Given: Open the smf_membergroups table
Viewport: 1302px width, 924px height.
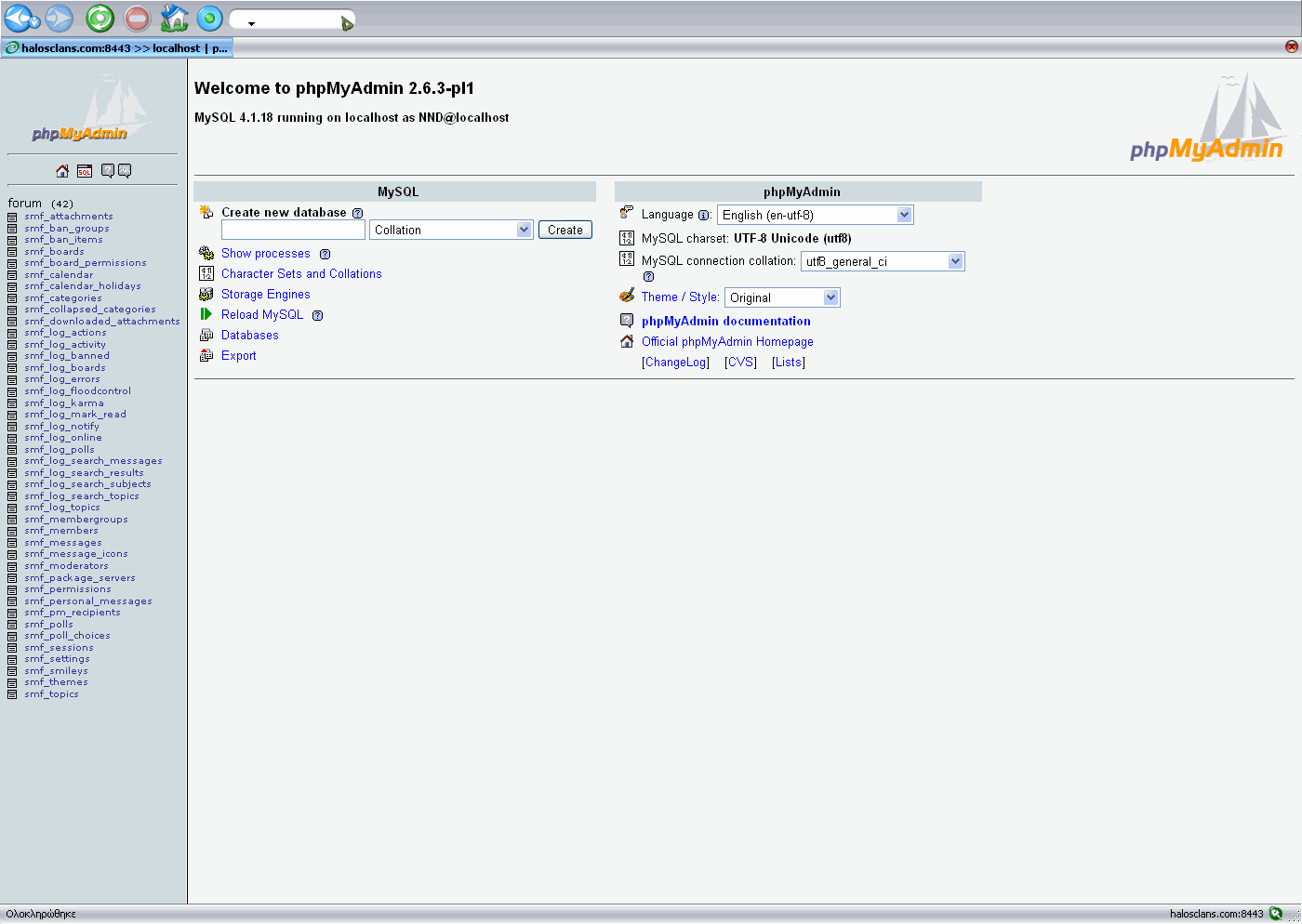Looking at the screenshot, I should point(76,520).
